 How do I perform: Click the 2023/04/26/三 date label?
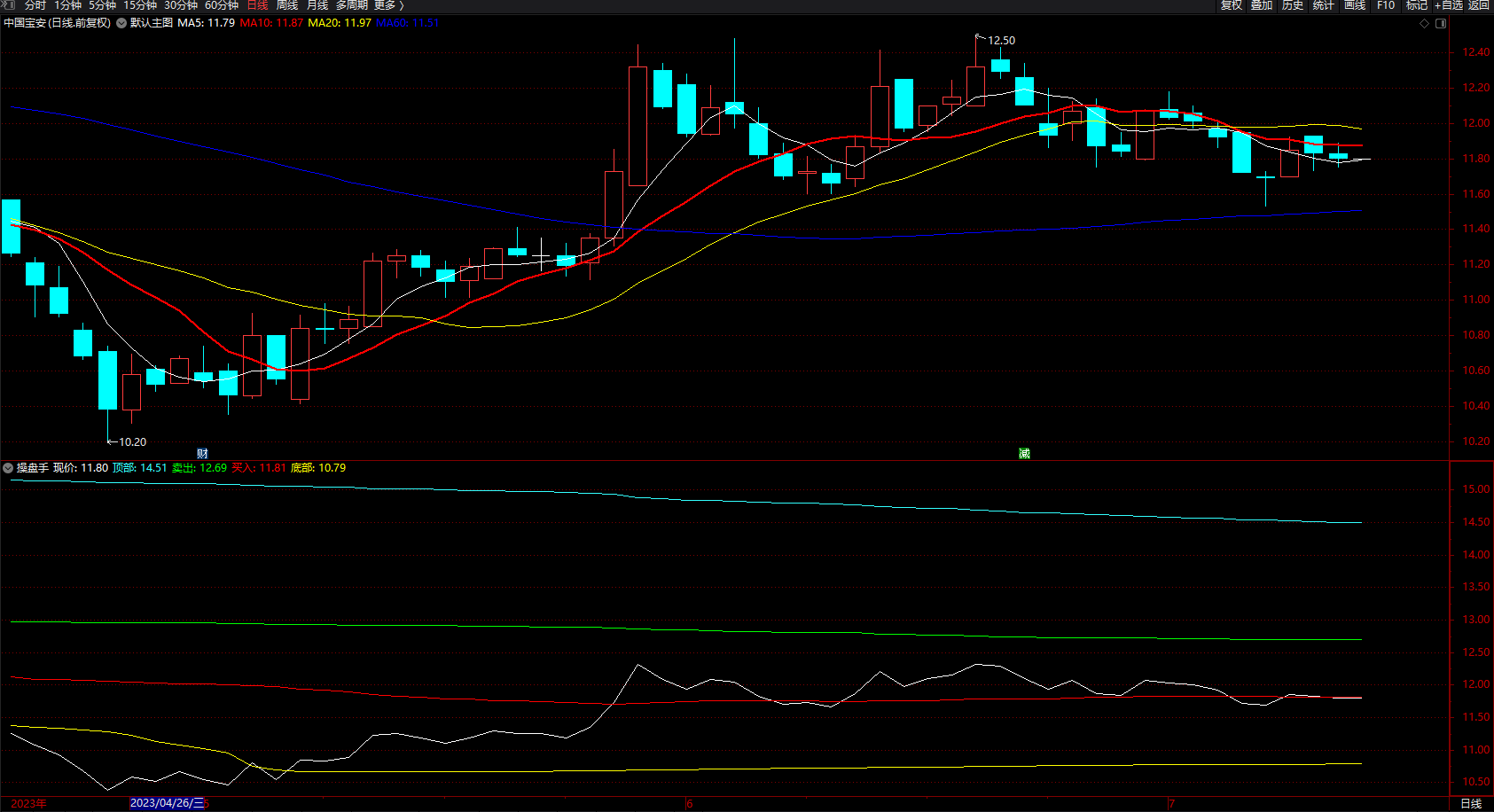(x=168, y=803)
